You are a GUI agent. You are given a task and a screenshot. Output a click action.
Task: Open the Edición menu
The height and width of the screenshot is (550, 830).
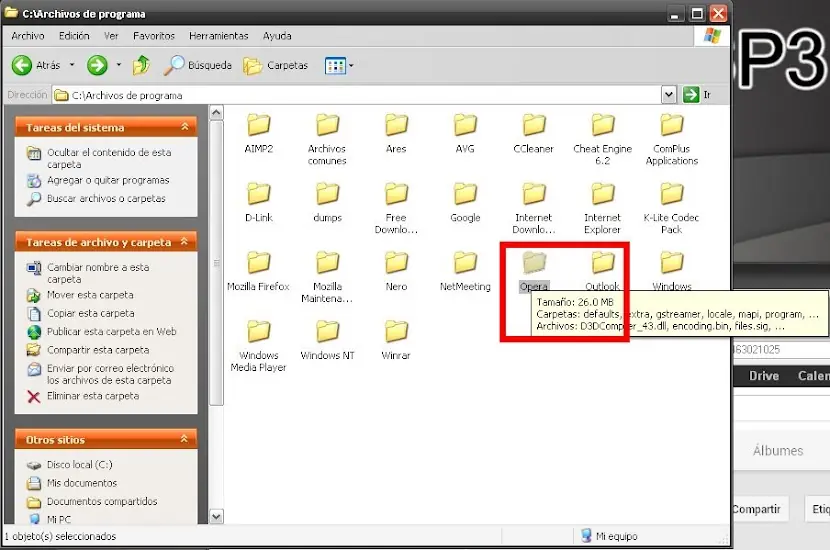coord(74,36)
